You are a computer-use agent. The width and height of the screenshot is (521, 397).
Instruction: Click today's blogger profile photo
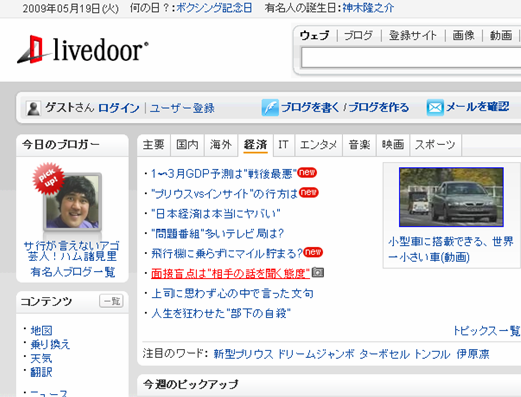click(72, 202)
